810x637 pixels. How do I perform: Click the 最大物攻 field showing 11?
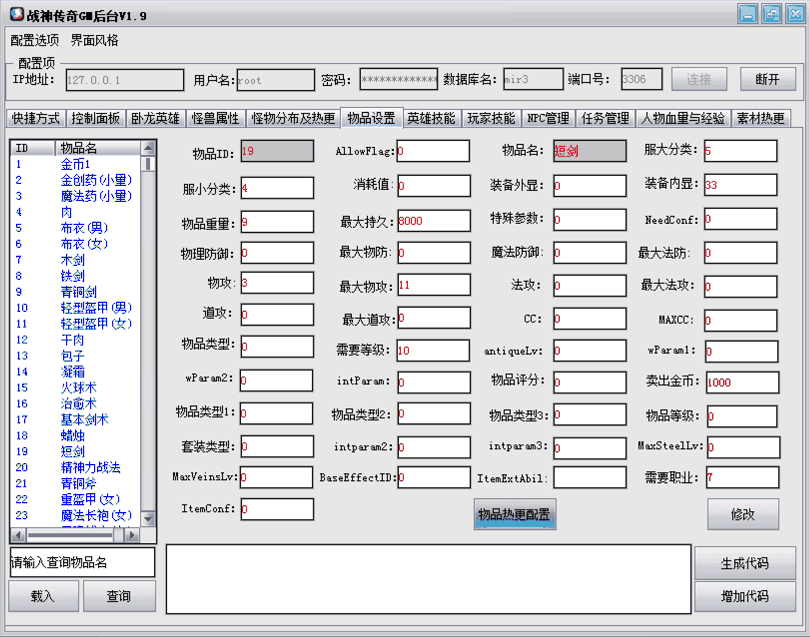tap(433, 285)
